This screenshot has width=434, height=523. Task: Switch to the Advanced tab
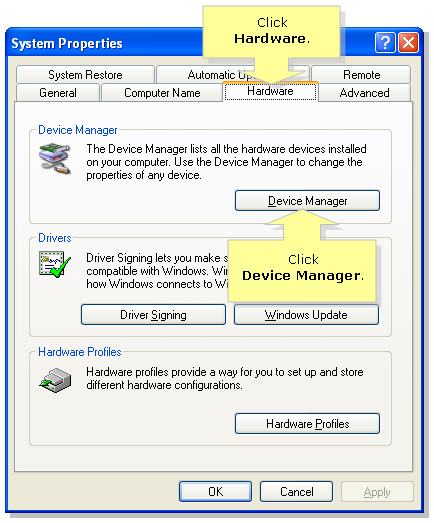pyautogui.click(x=364, y=92)
